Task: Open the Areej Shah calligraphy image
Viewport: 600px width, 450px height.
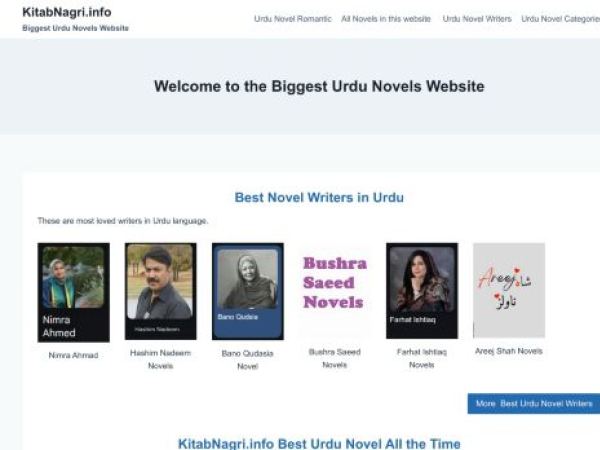Action: (x=509, y=290)
